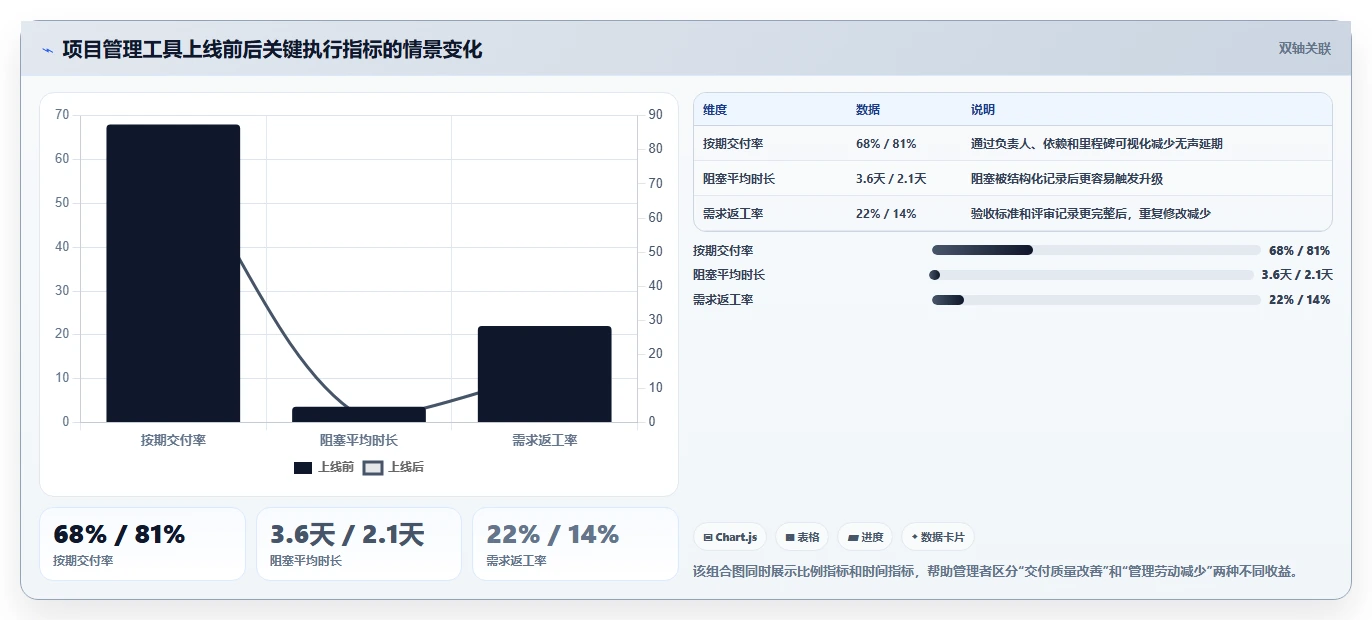
Task: Click the dashboard title 项目管理工具上线前后关键执行指标的情景变化
Action: click(272, 49)
